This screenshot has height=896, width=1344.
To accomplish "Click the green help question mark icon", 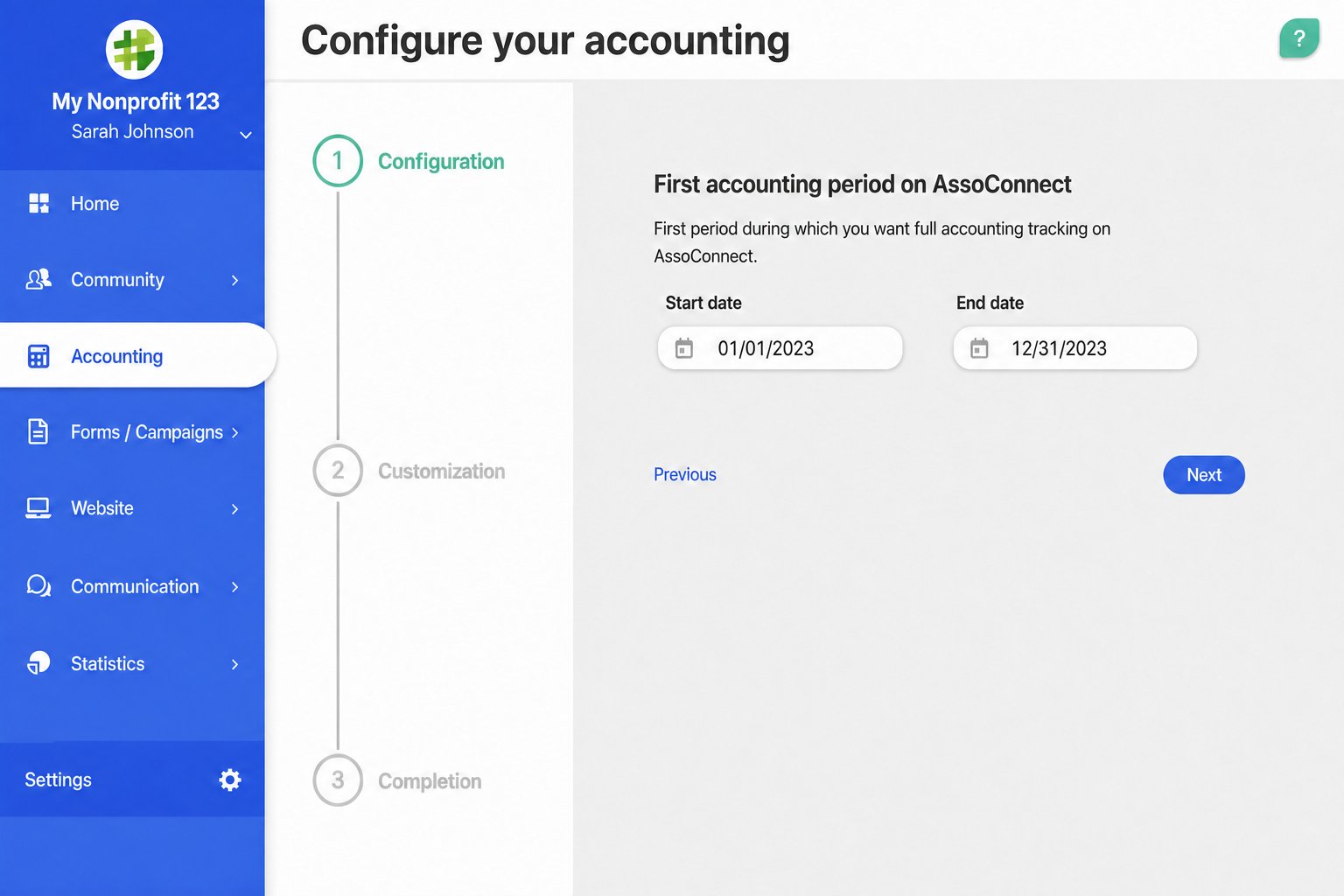I will (1298, 38).
